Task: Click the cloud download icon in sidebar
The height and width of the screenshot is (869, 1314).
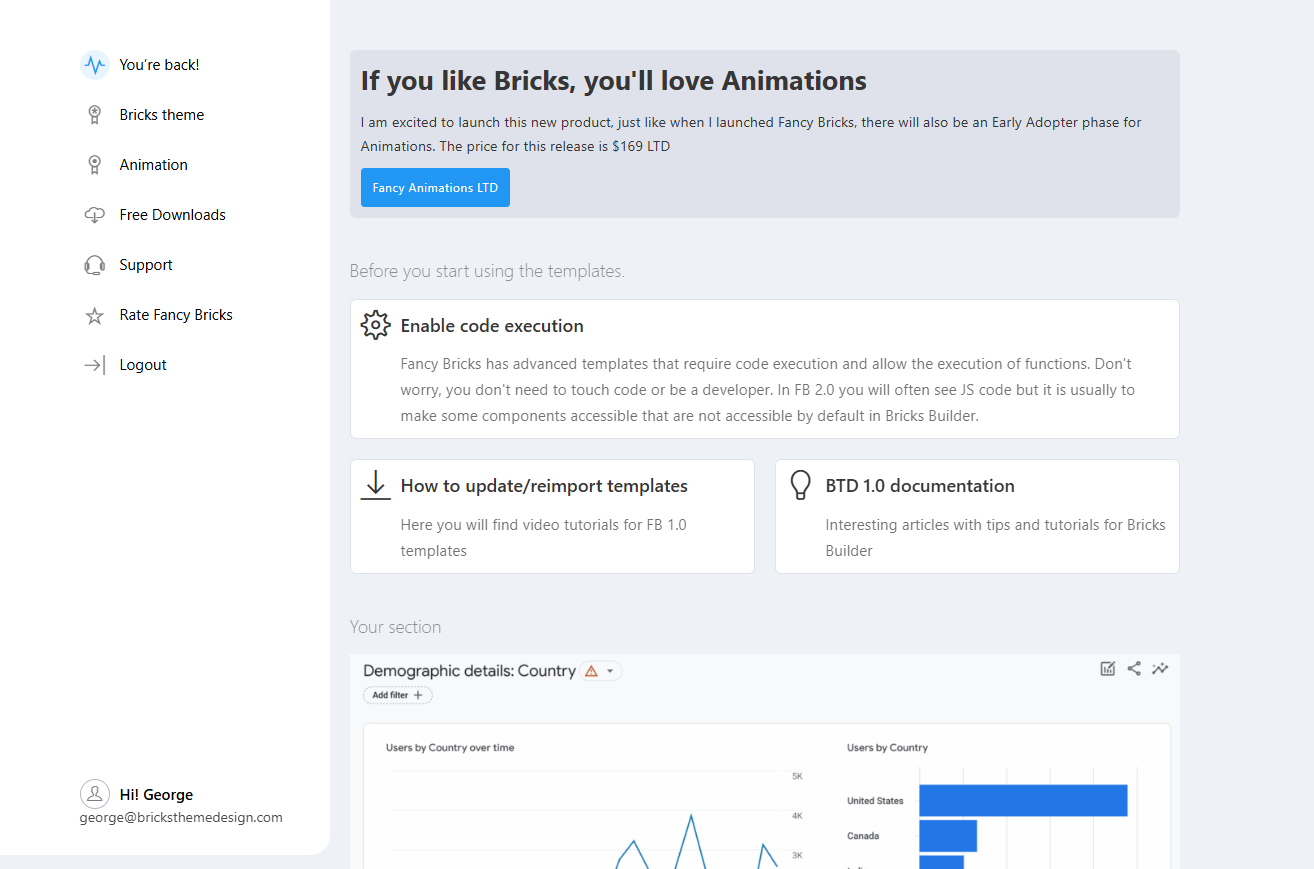Action: [x=94, y=215]
